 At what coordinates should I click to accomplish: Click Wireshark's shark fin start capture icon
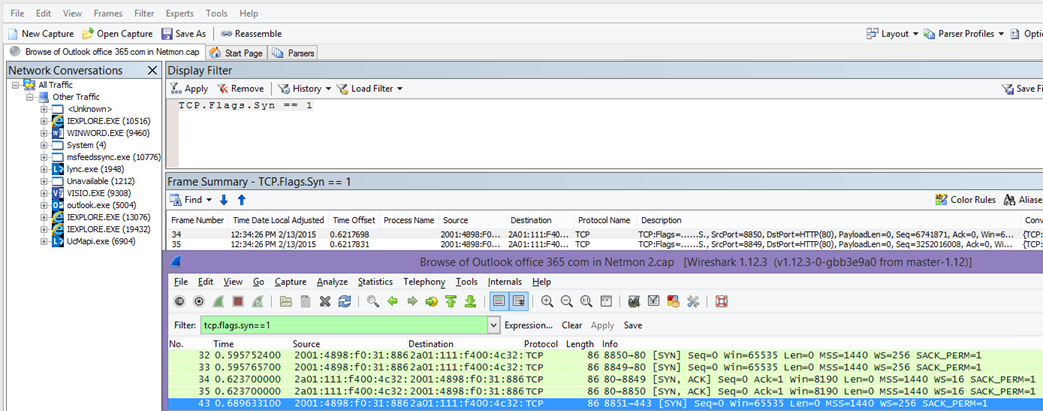pyautogui.click(x=216, y=301)
